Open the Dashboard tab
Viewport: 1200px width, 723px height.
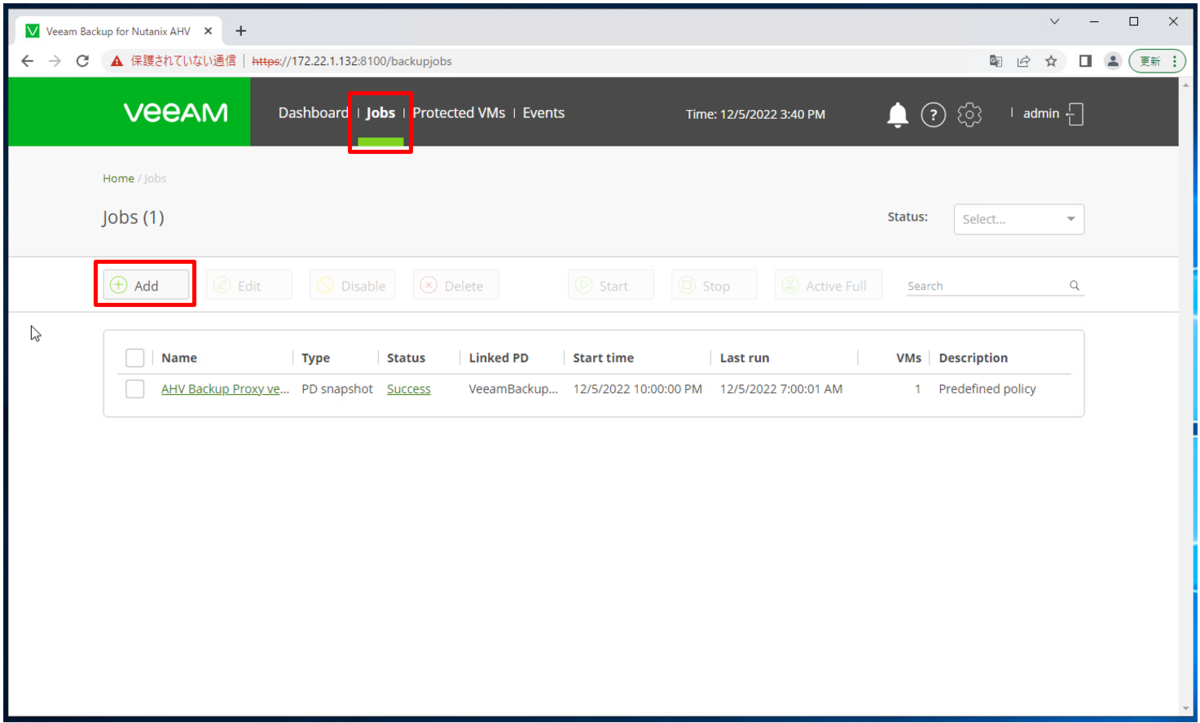(313, 113)
